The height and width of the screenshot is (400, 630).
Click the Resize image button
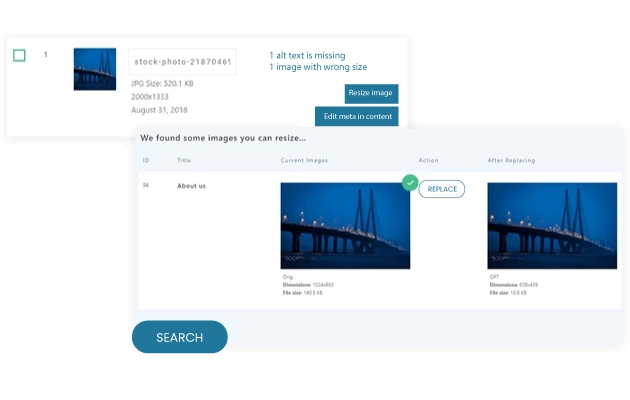[x=371, y=93]
